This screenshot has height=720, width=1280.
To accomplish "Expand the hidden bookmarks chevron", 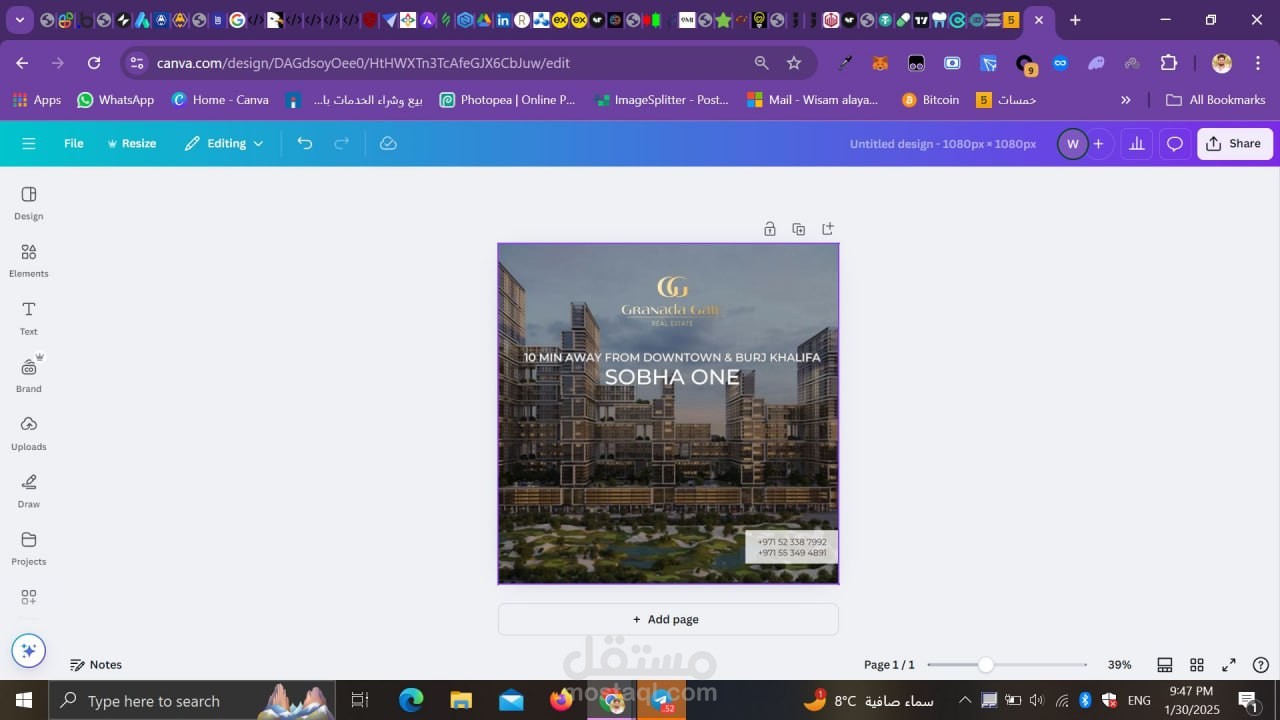I will pos(1126,100).
